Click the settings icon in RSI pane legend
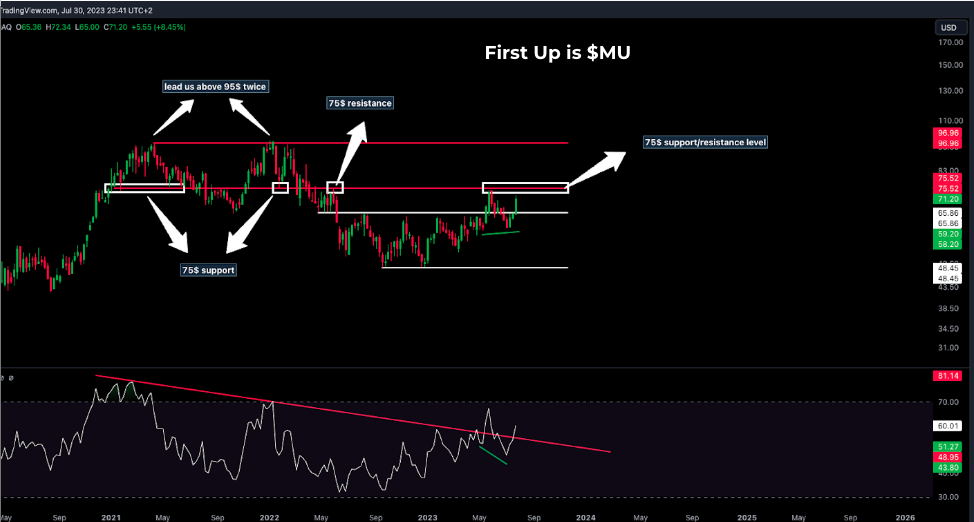Screen dimensions: 974x522 click(13, 378)
